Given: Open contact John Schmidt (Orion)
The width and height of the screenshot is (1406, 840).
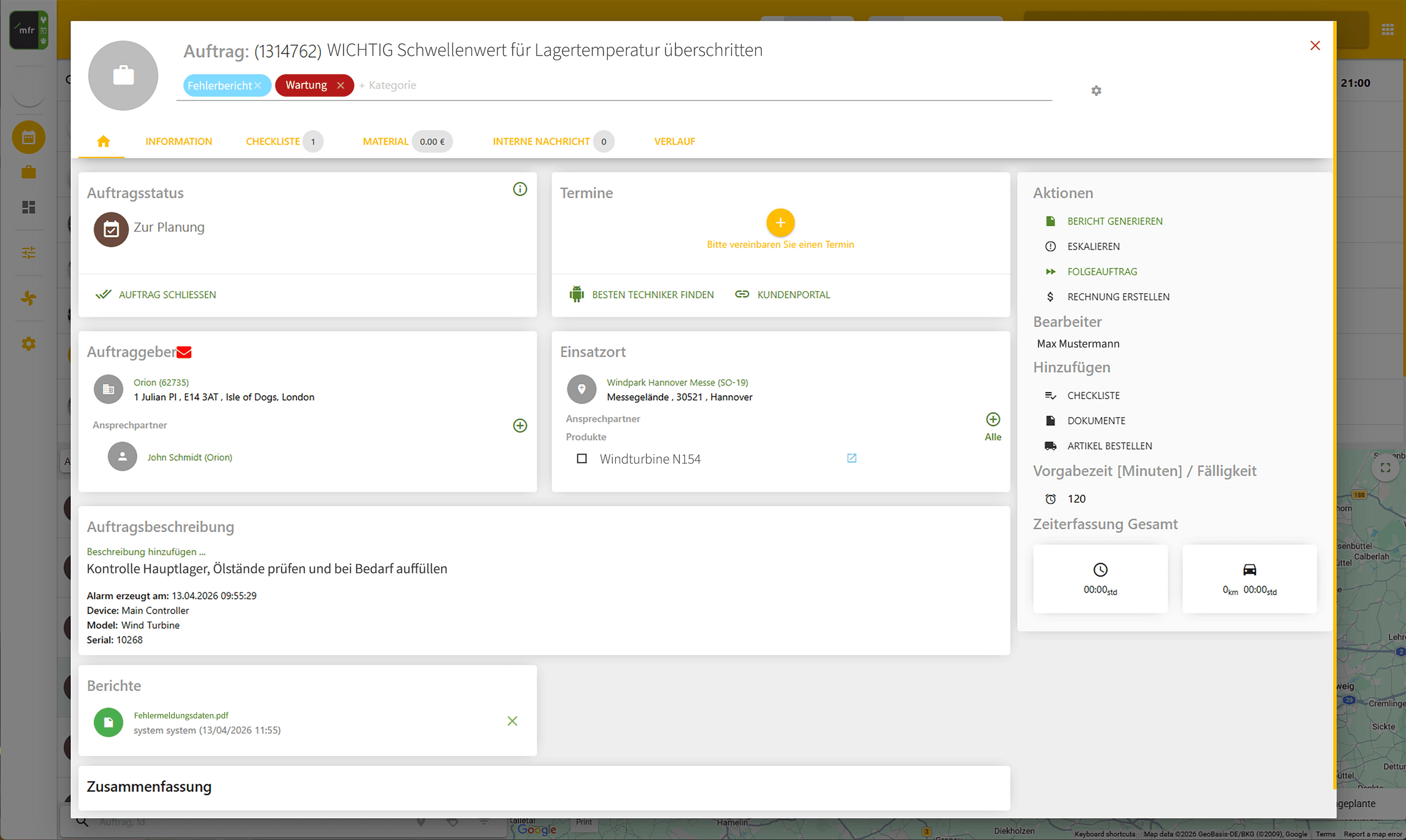Looking at the screenshot, I should (189, 457).
